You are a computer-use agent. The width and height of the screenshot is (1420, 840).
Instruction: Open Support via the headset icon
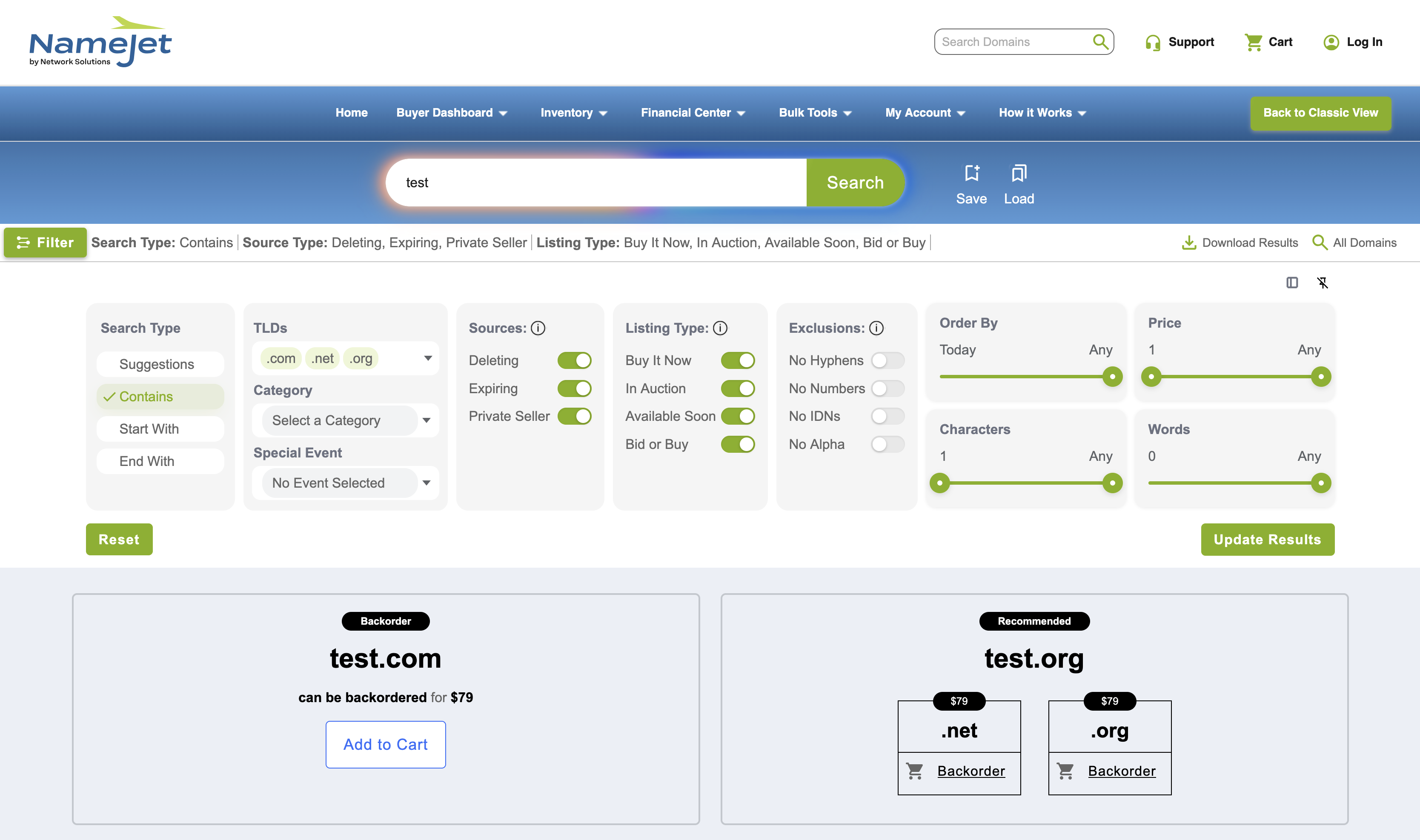coord(1152,43)
